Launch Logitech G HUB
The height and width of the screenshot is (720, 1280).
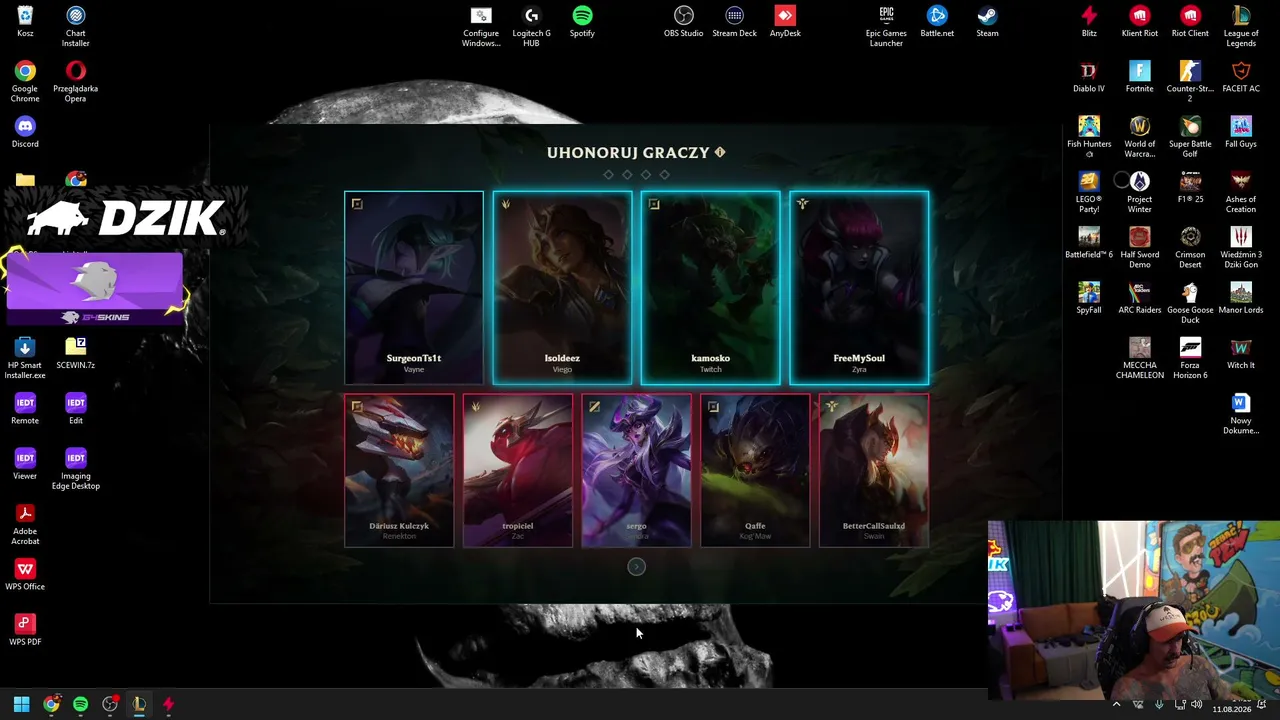pyautogui.click(x=532, y=26)
